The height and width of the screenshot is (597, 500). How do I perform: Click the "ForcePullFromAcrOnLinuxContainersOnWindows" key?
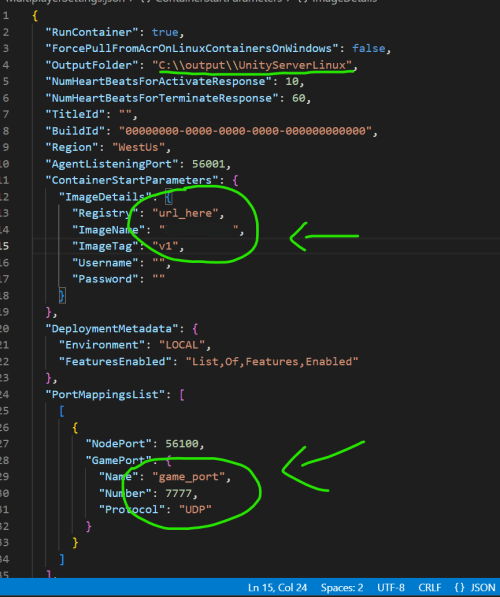pyautogui.click(x=192, y=48)
